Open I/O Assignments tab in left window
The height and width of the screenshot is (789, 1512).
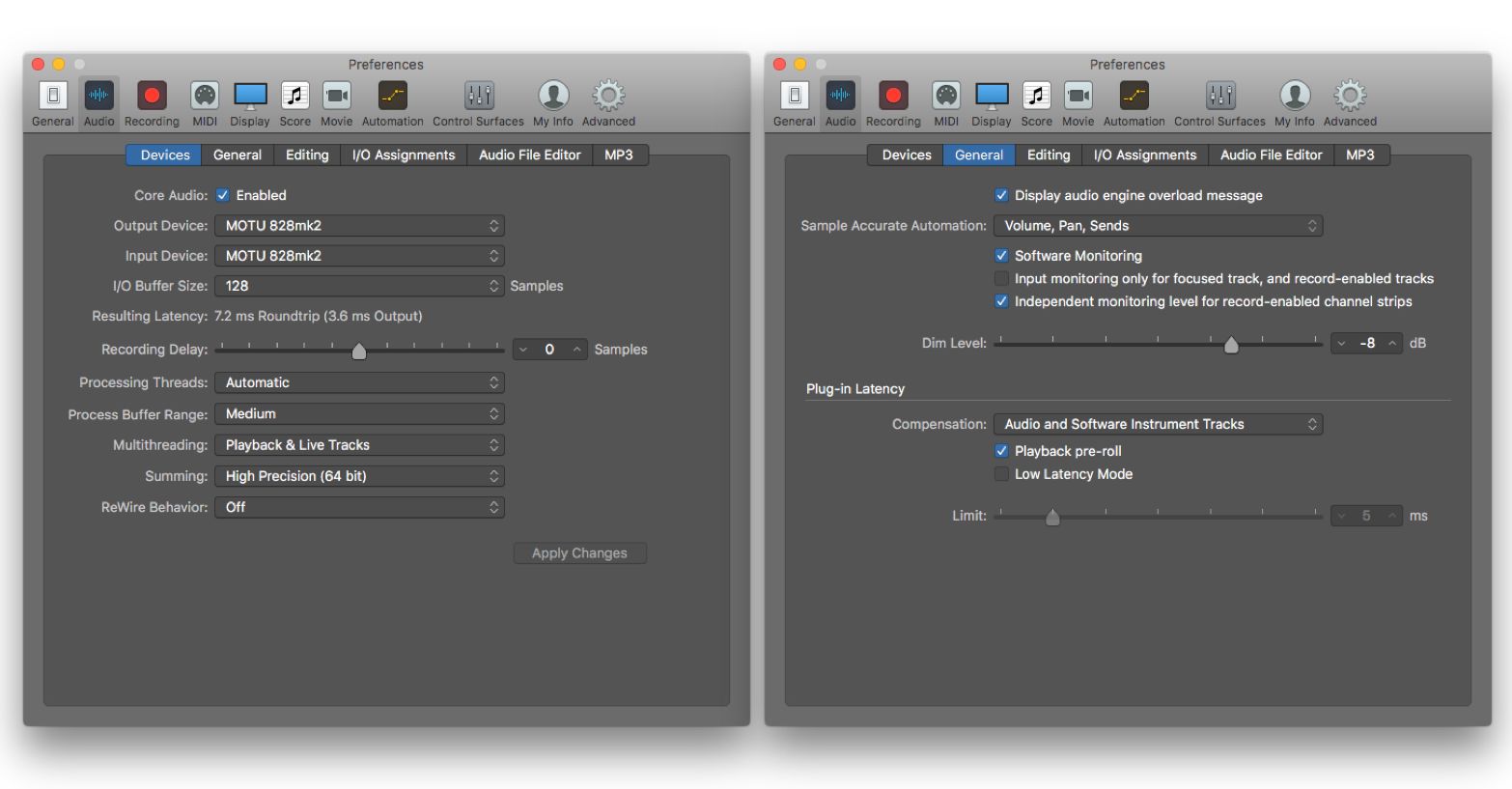click(x=404, y=155)
